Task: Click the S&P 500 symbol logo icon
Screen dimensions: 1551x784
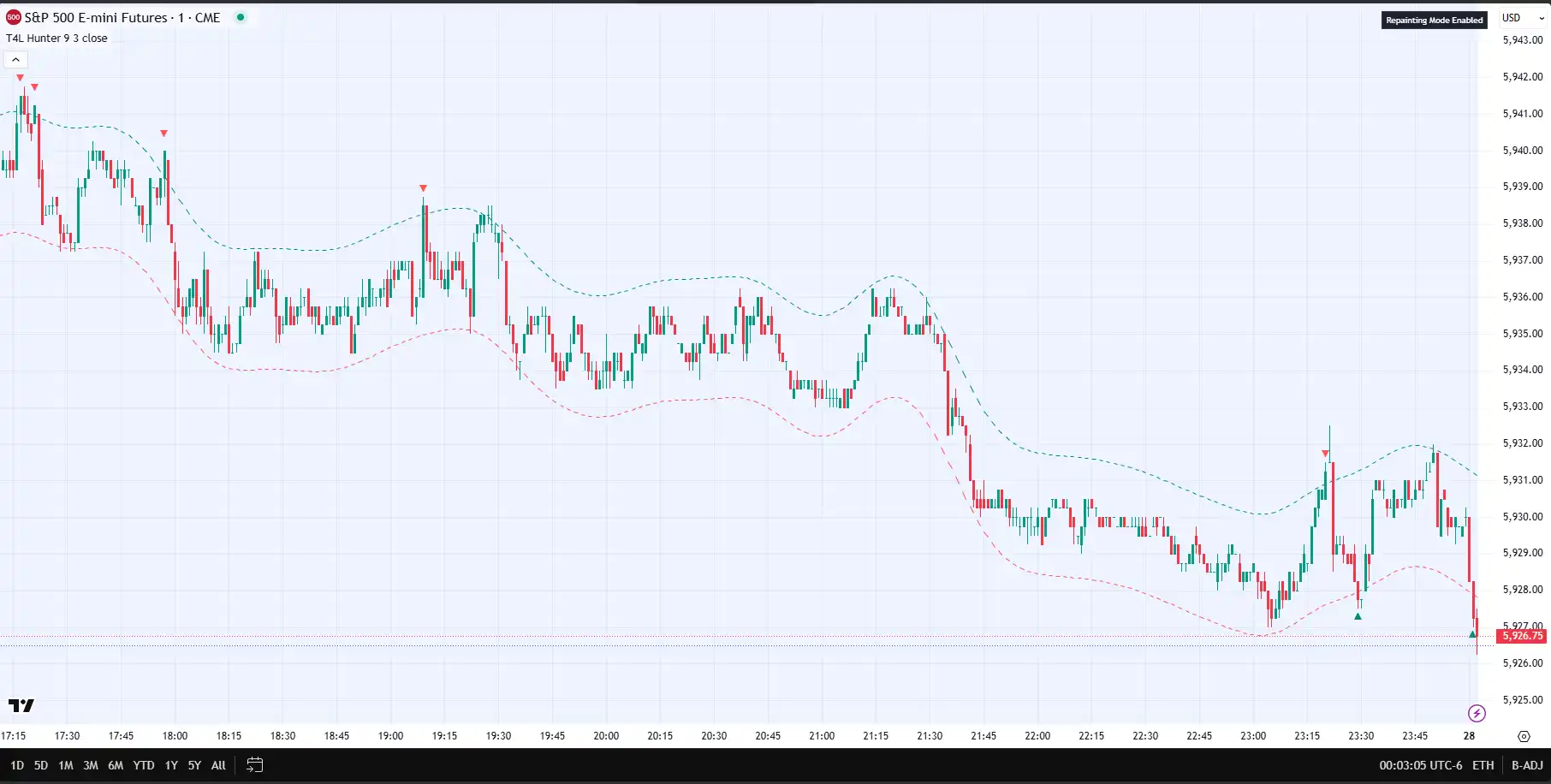Action: coord(14,17)
